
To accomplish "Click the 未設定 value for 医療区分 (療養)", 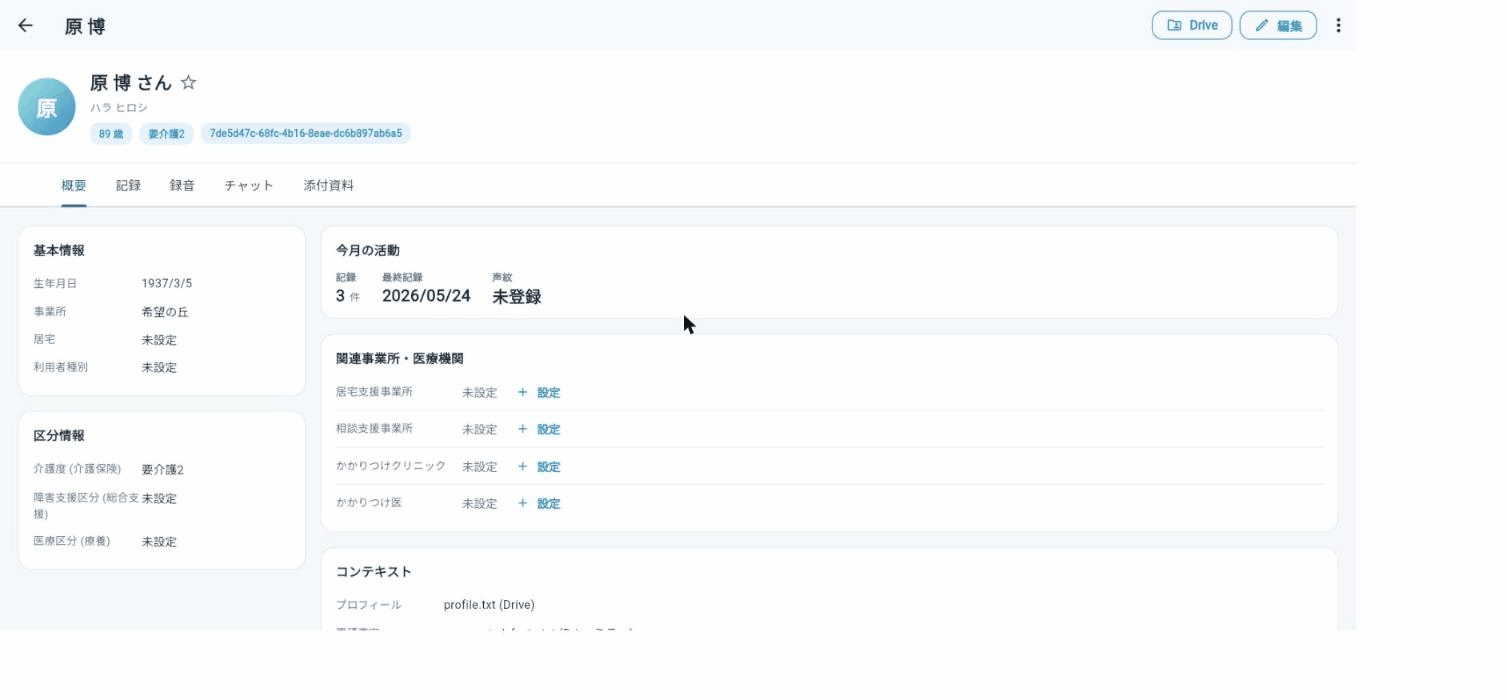I will [159, 542].
